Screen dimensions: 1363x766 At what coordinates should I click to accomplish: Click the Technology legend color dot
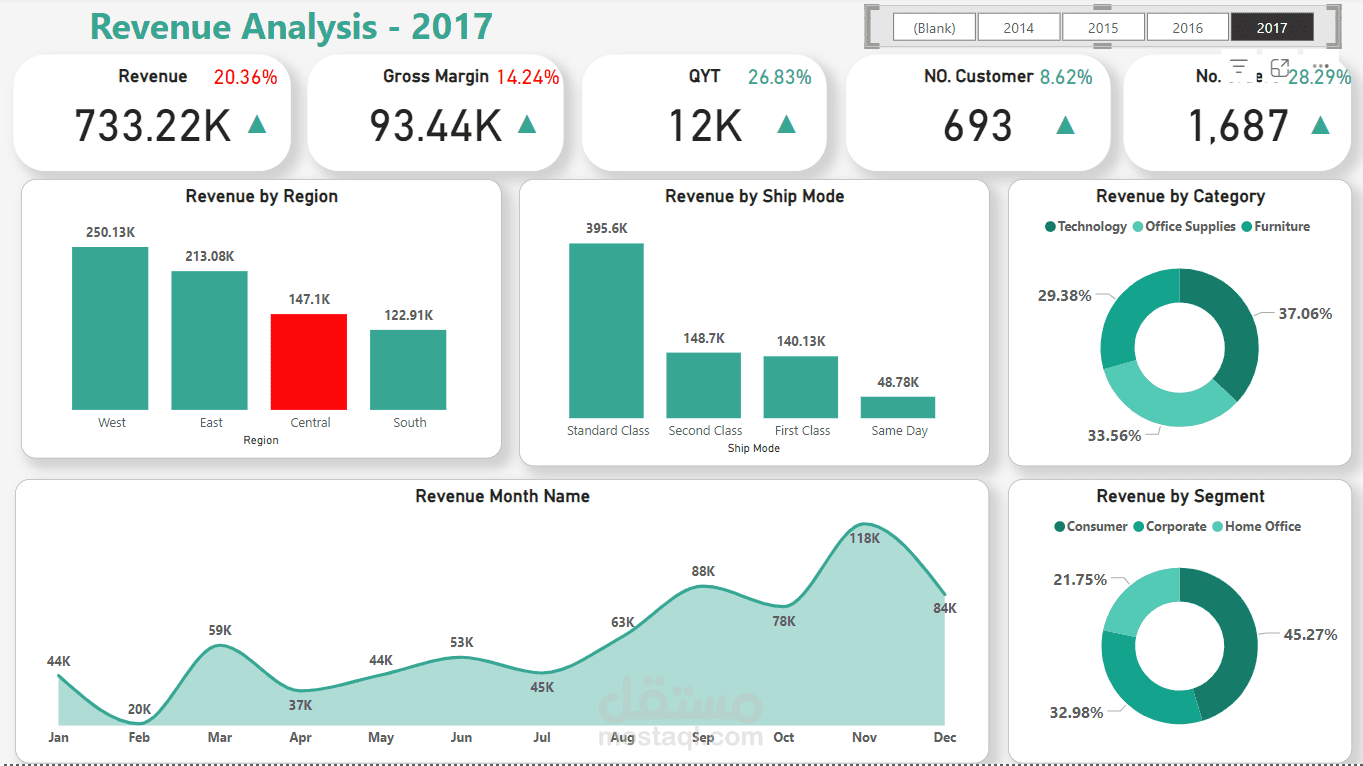pyautogui.click(x=1050, y=227)
